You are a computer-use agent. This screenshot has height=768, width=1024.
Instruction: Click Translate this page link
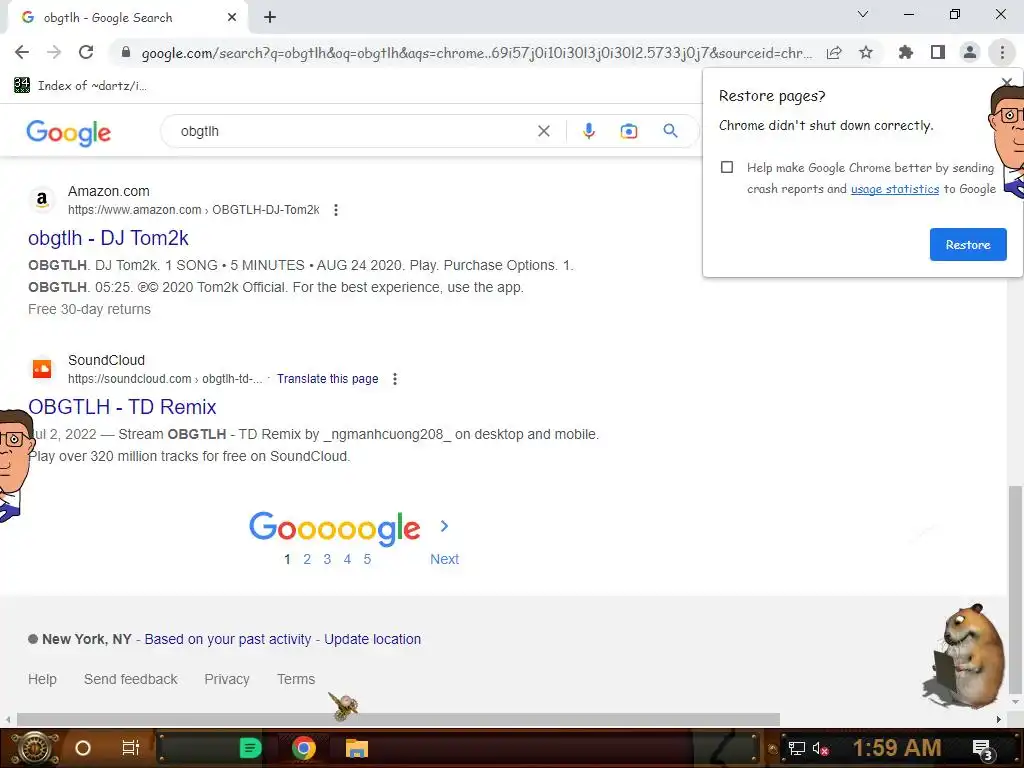tap(328, 379)
